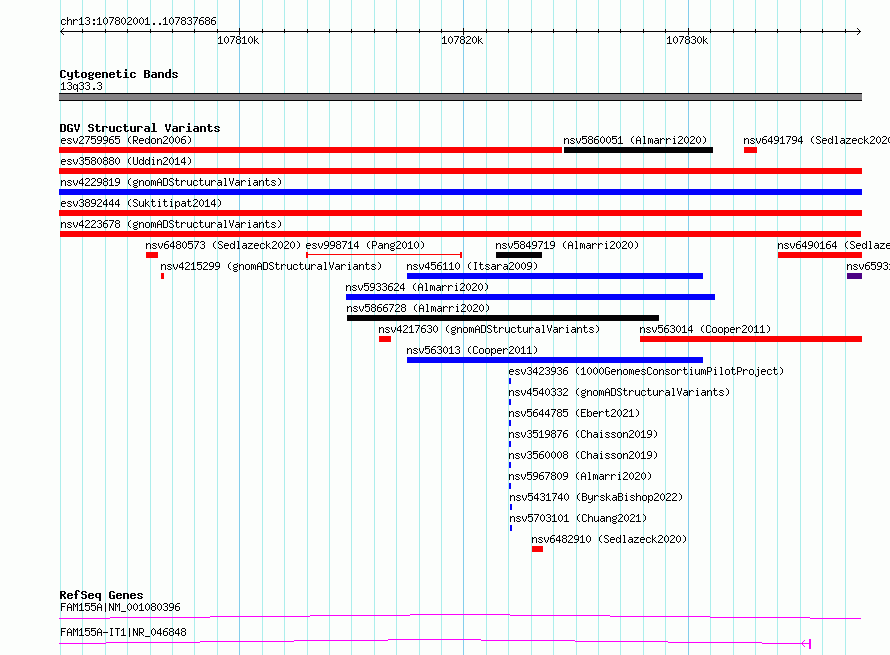890x655 pixels.
Task: Click the ruler's left arrow end
Action: (x=62, y=32)
